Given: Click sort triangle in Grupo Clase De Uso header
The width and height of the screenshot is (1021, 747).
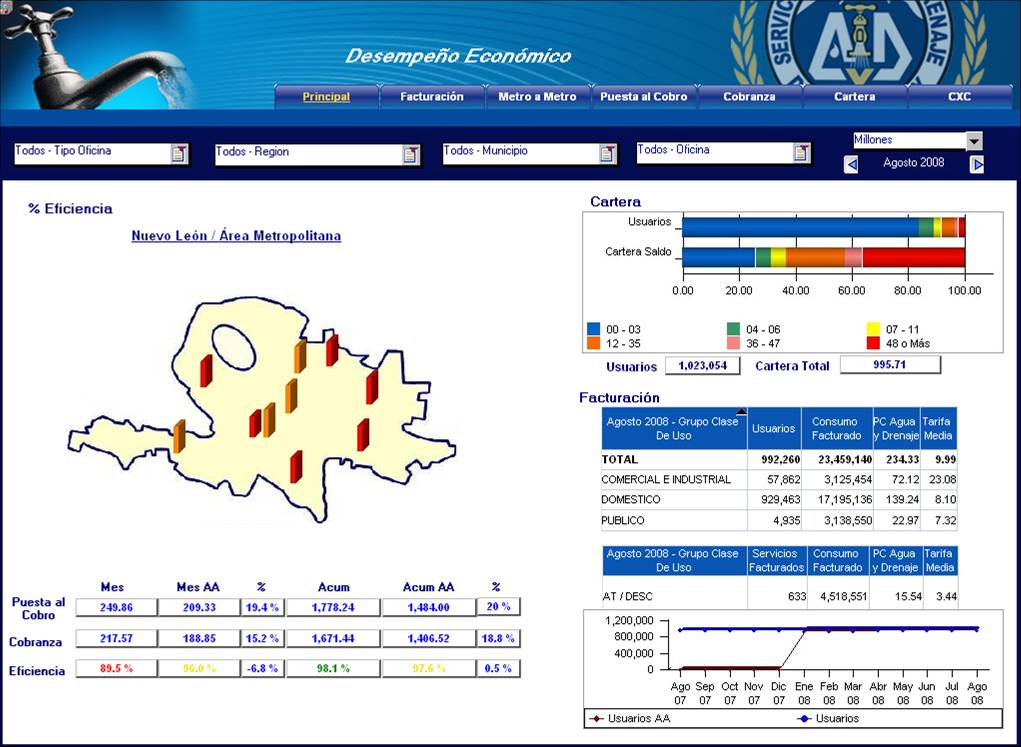Looking at the screenshot, I should pos(741,412).
